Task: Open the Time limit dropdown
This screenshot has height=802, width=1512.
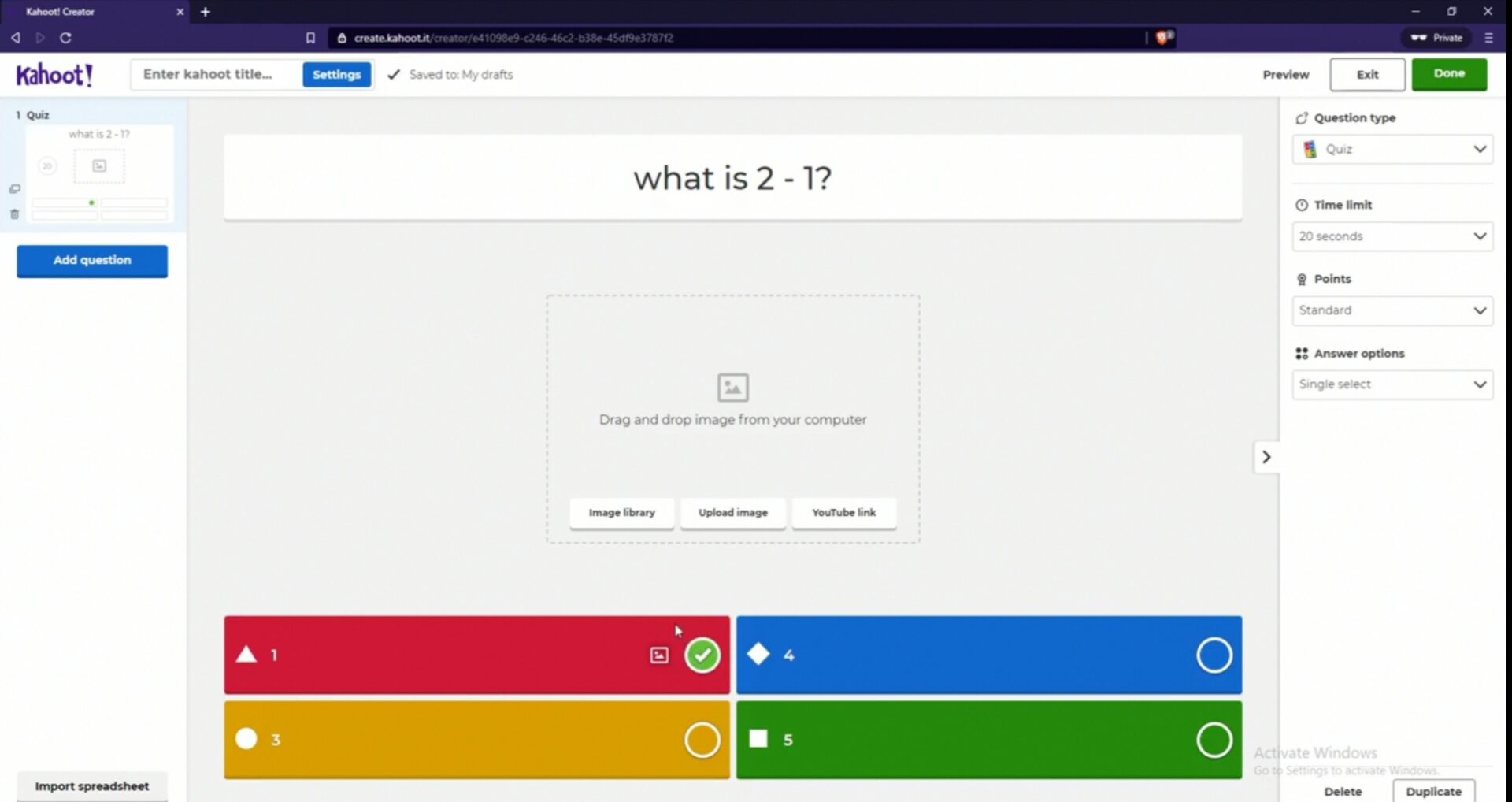Action: tap(1392, 236)
